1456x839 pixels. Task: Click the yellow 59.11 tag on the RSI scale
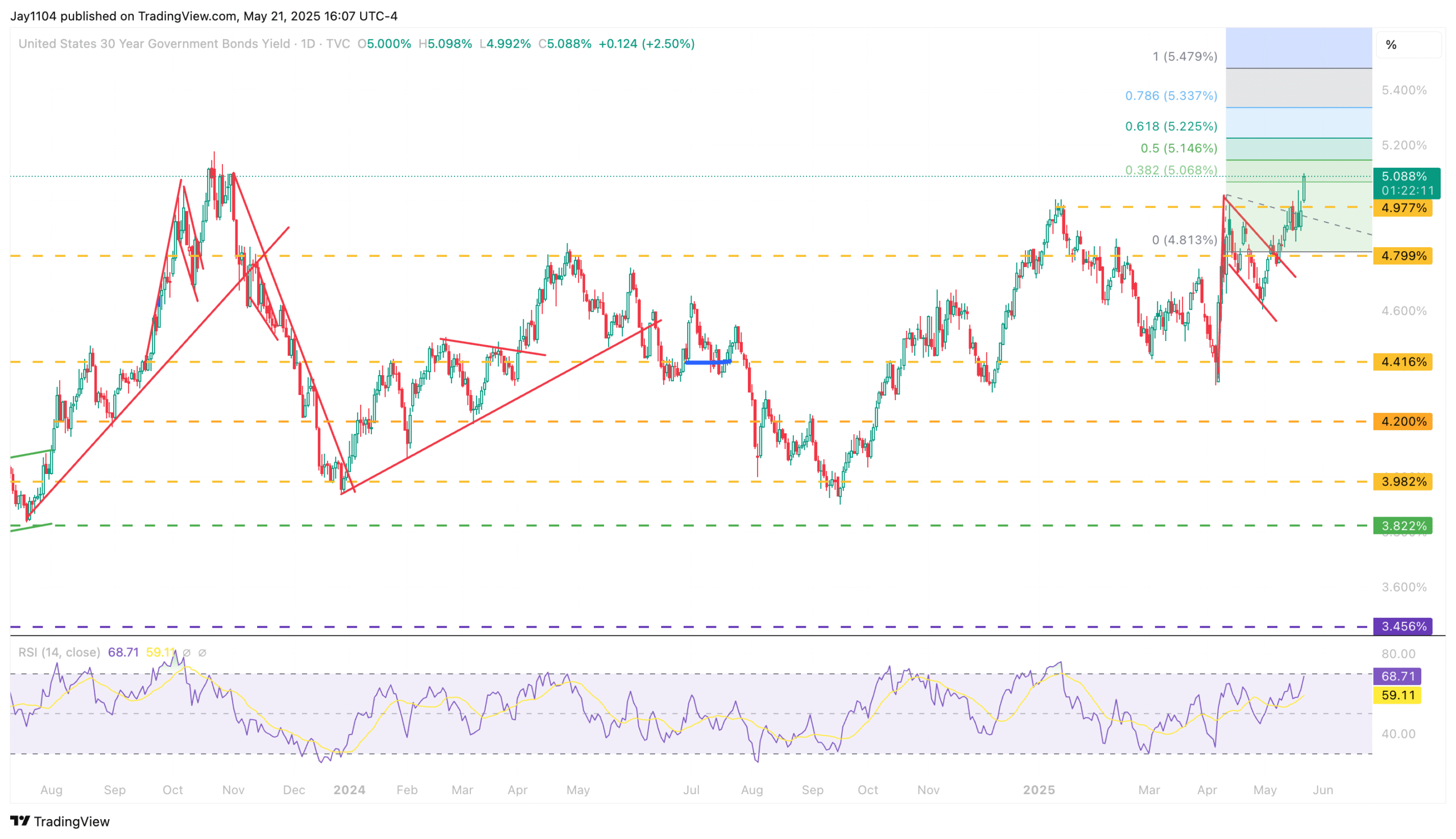[x=1398, y=696]
